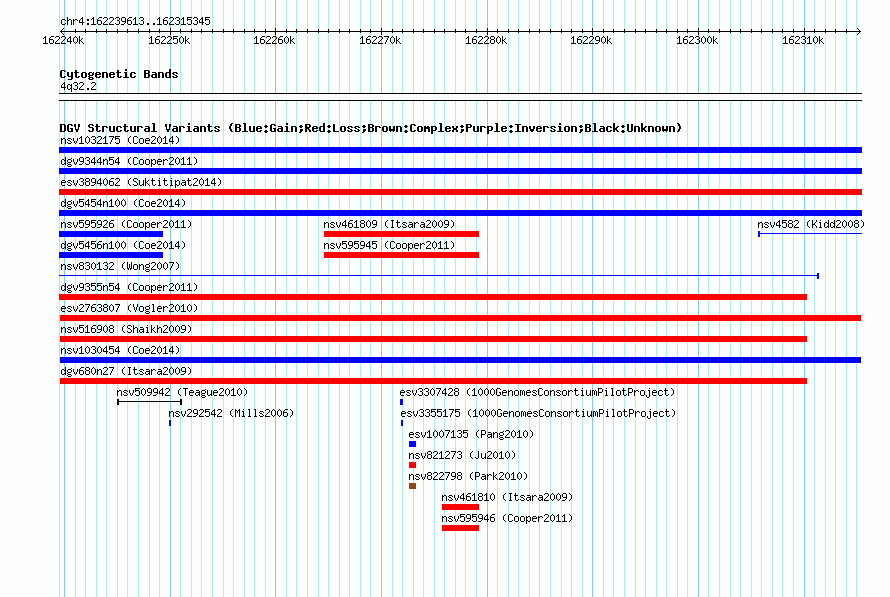
Task: Click the Cytogenetic Bands track title
Action: tap(119, 74)
